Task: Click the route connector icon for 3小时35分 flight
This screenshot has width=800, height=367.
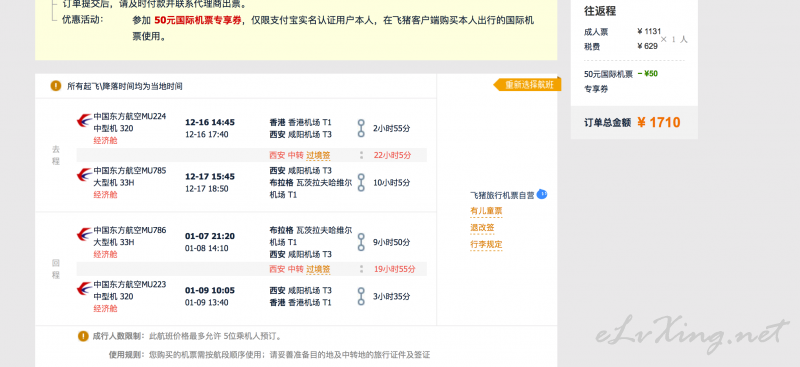Action: [361, 296]
